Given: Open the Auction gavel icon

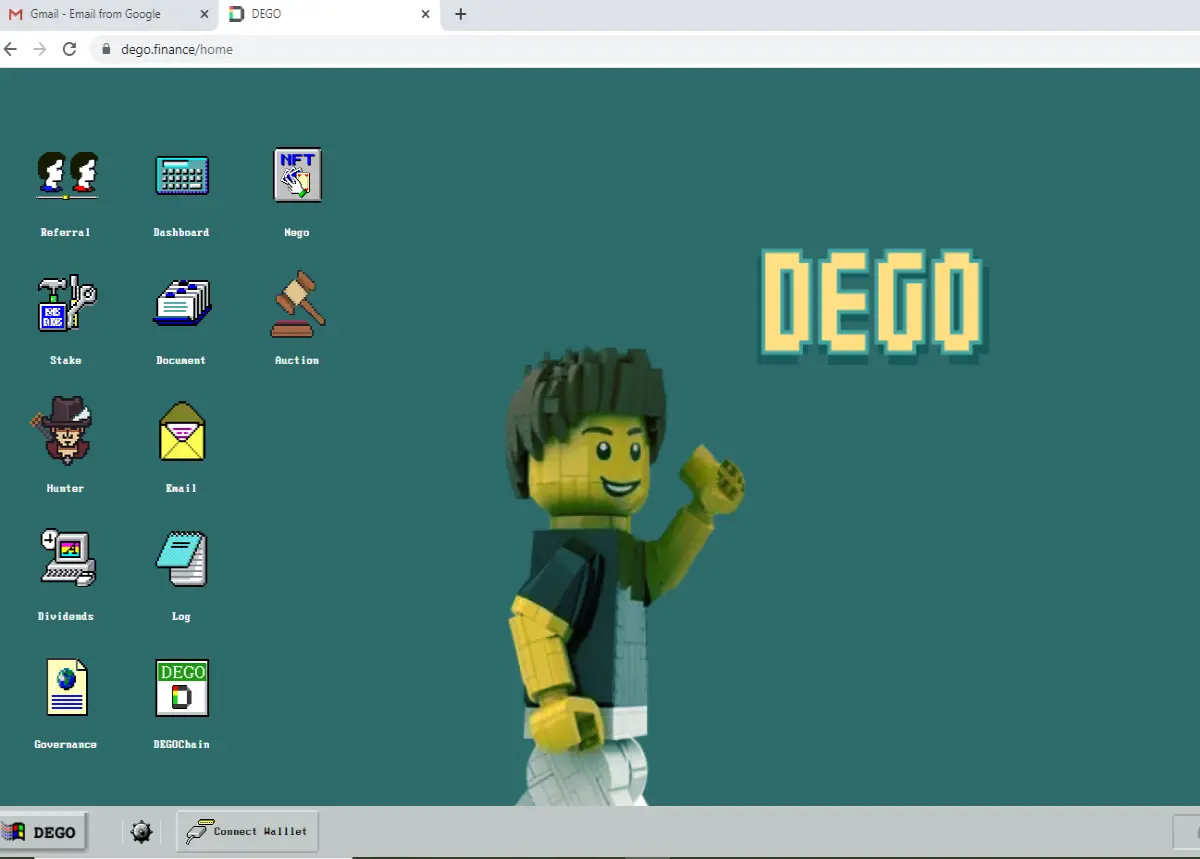Looking at the screenshot, I should point(297,303).
